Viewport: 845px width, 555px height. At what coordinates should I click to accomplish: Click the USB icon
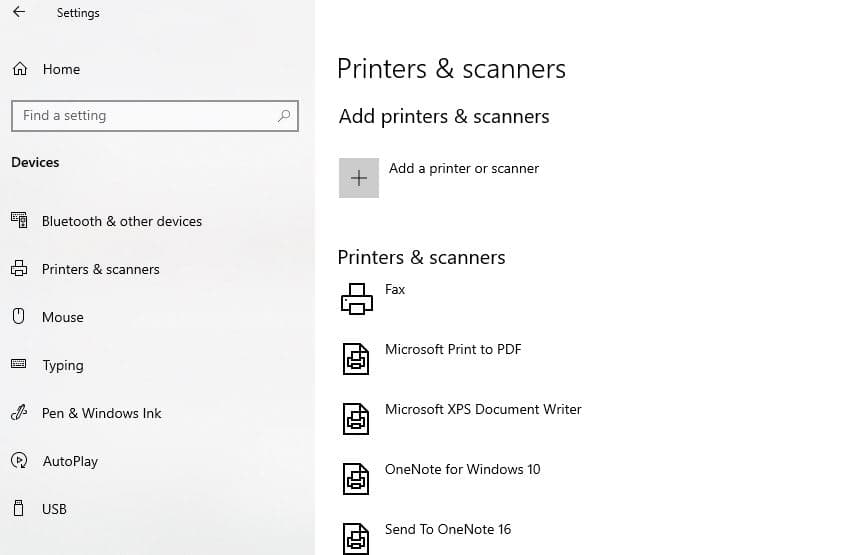[18, 508]
